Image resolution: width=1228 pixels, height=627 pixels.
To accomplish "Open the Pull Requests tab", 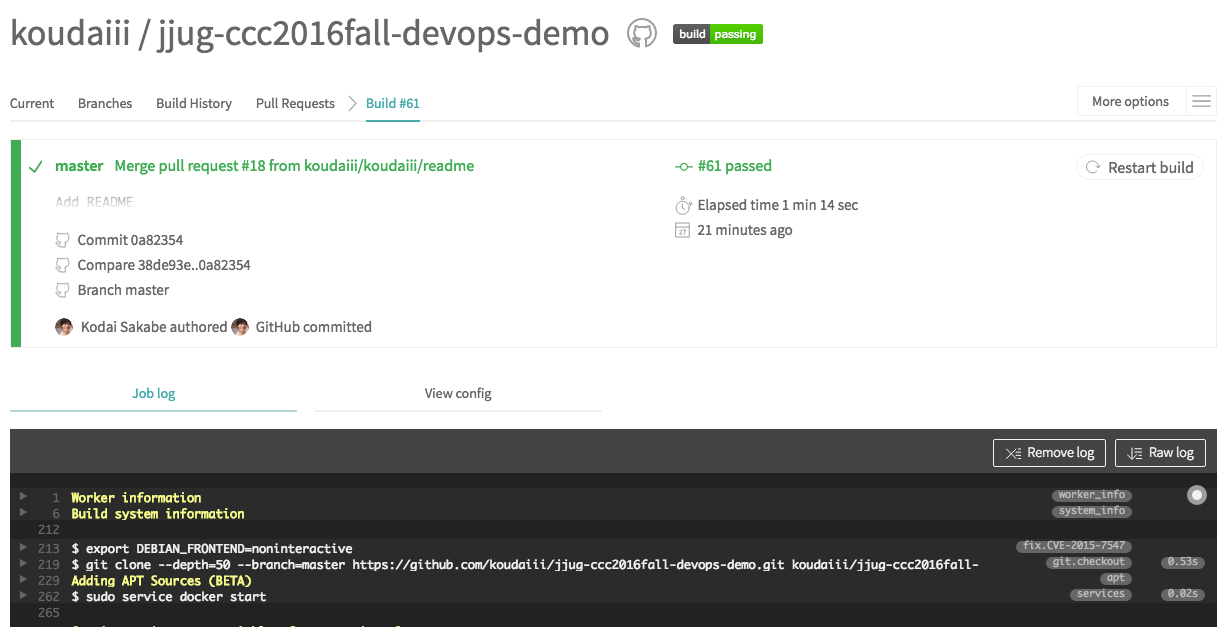I will pos(295,103).
